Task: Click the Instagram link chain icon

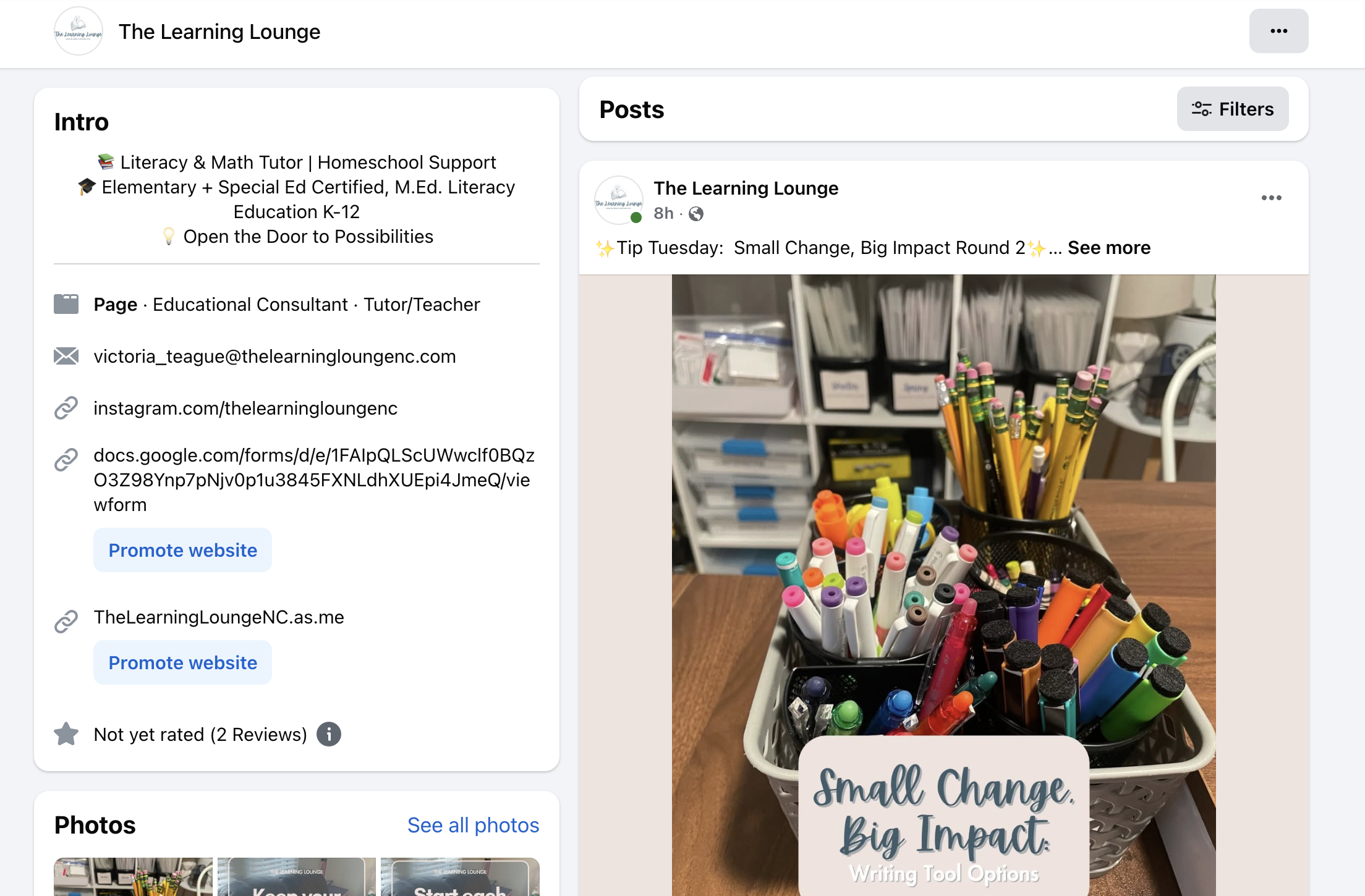Action: point(66,408)
